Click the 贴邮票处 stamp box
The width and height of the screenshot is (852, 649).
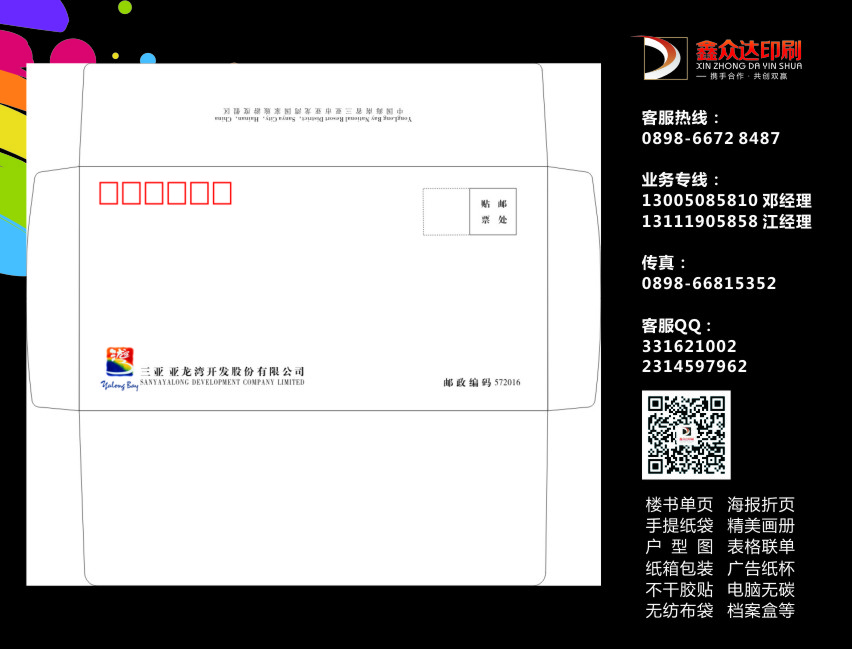(493, 211)
